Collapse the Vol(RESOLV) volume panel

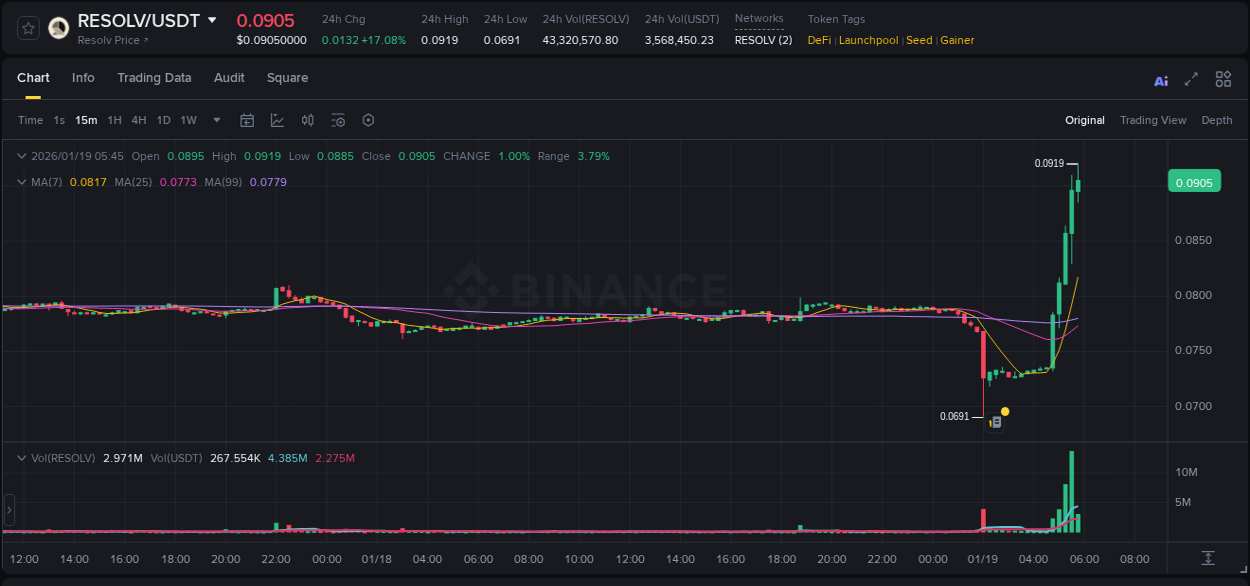(20, 458)
